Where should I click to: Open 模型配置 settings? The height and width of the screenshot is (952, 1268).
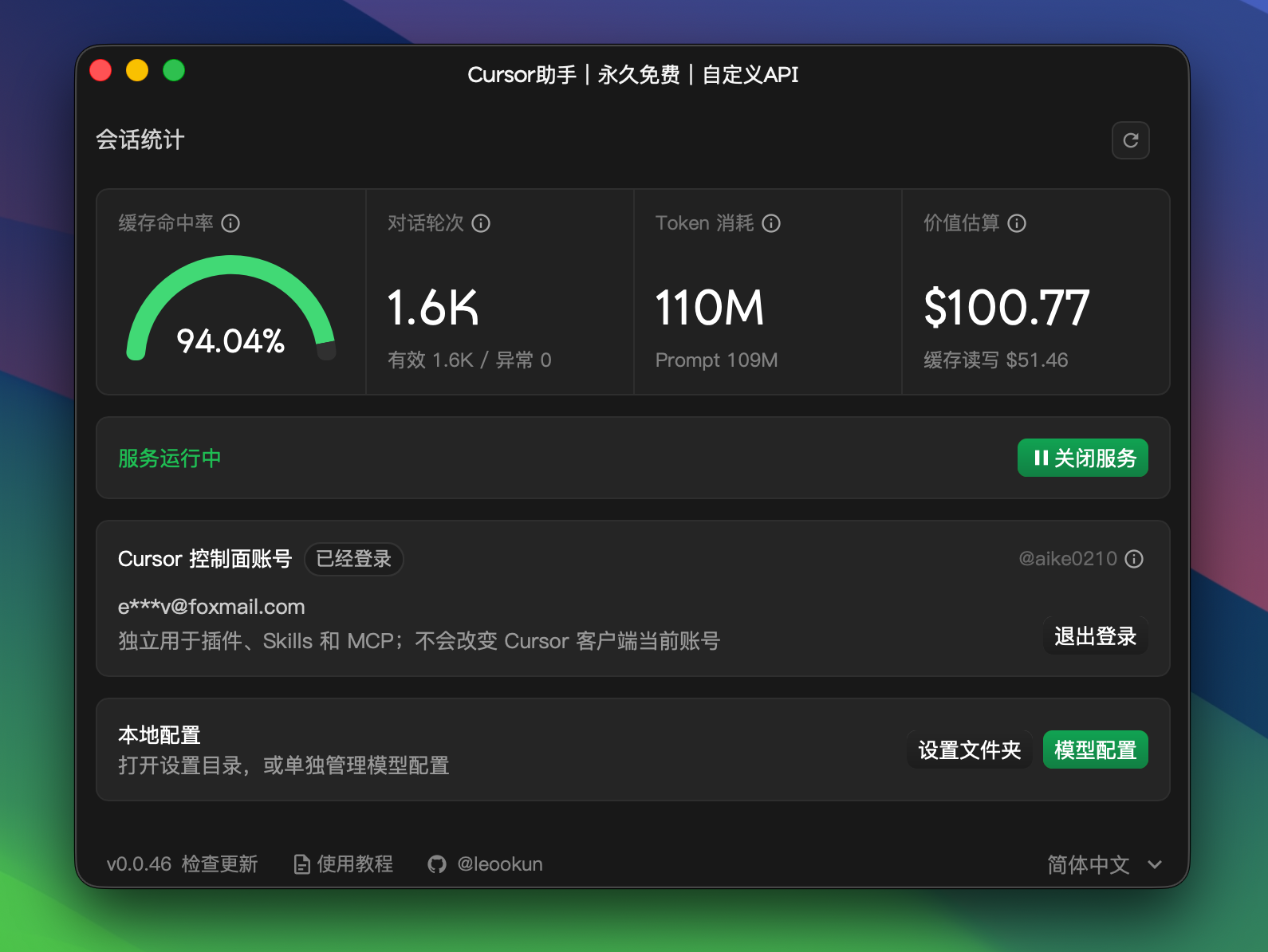pos(1095,749)
